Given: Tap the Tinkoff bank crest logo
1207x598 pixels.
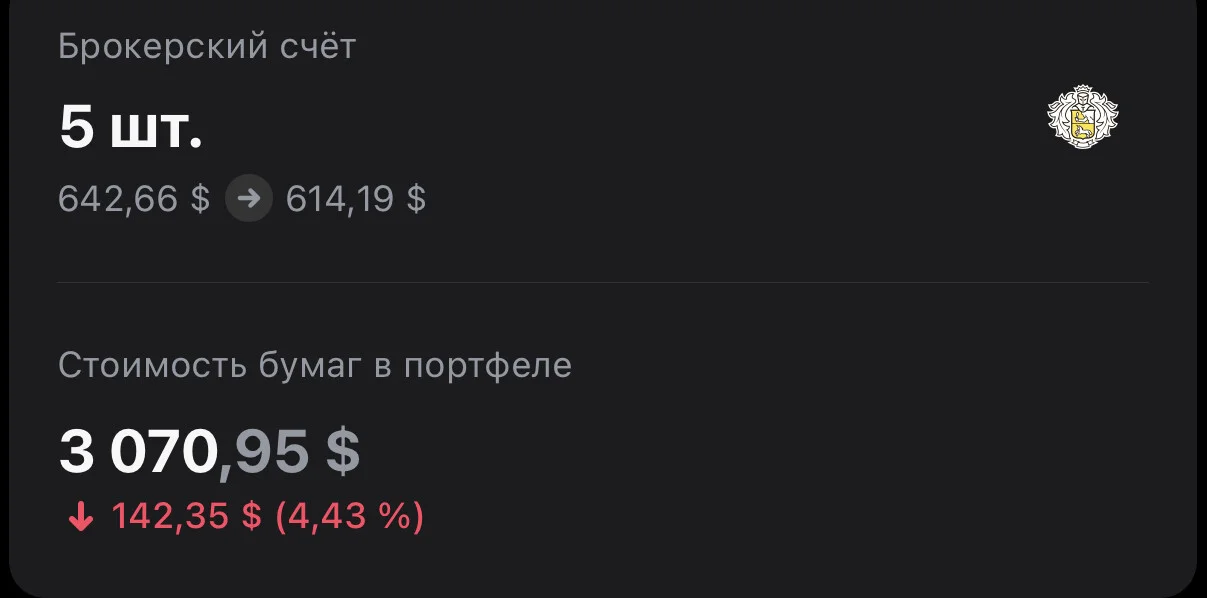Looking at the screenshot, I should tap(1082, 118).
